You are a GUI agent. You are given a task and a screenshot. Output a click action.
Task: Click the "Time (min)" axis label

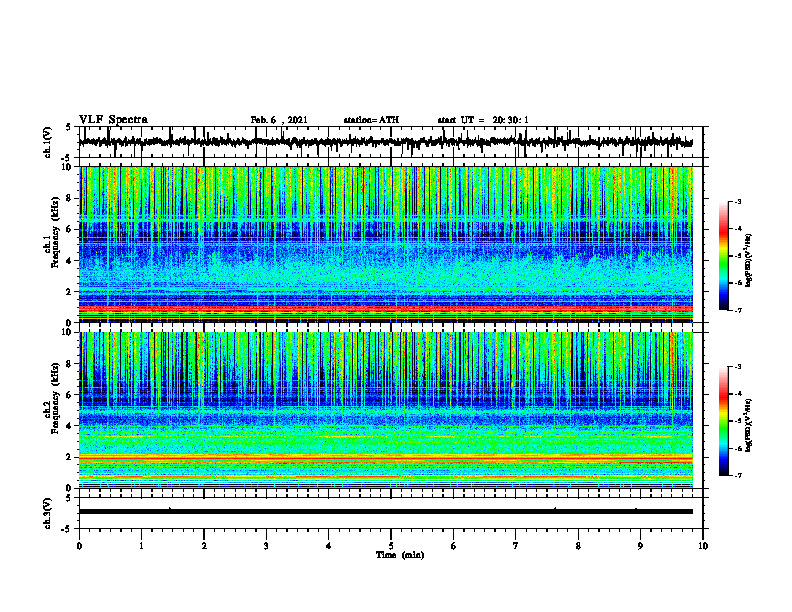point(400,555)
